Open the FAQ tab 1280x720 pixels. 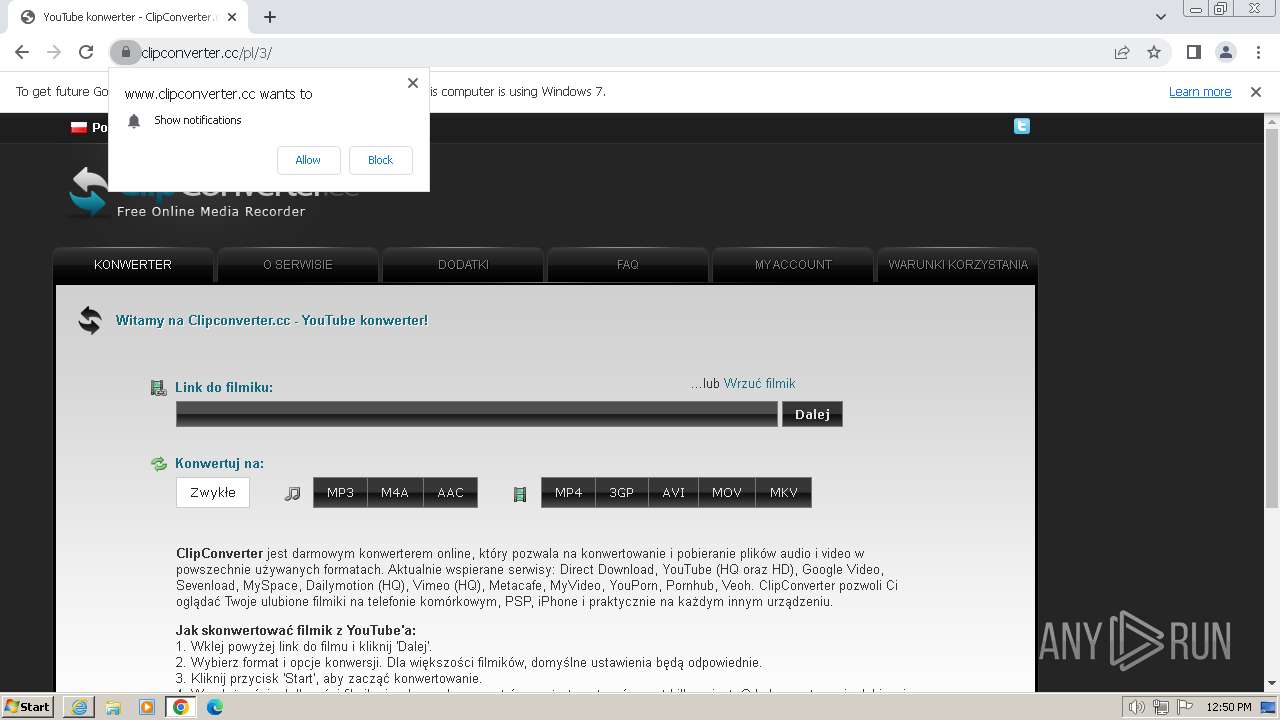click(628, 265)
